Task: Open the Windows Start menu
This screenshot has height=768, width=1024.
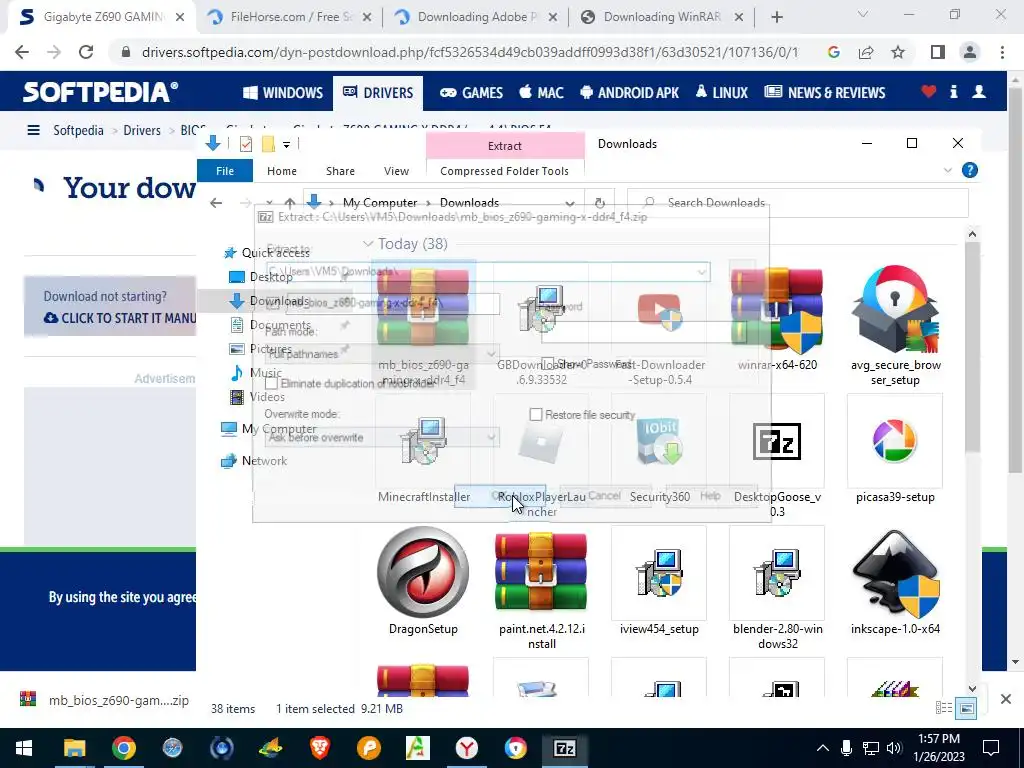Action: (24, 748)
